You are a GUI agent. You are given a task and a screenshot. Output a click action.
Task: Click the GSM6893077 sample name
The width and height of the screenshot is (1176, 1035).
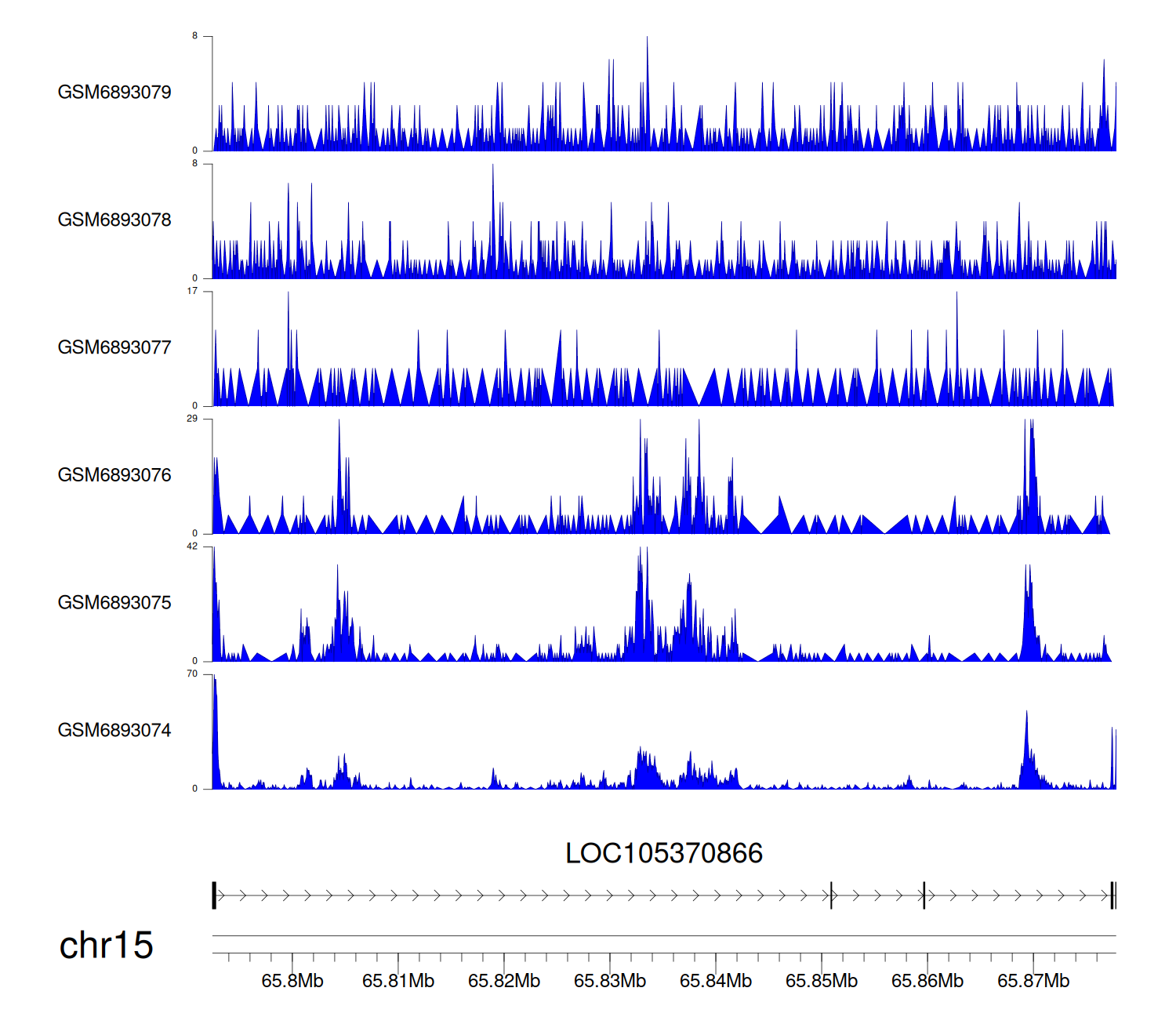click(114, 348)
